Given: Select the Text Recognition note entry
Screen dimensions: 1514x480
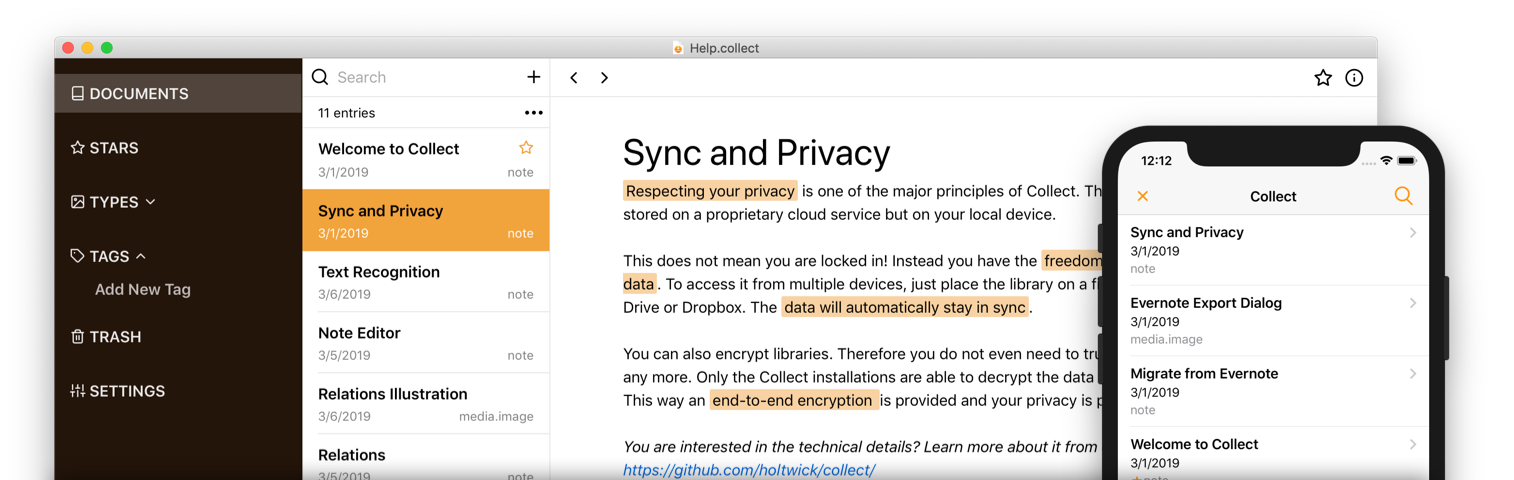Looking at the screenshot, I should click(x=425, y=282).
